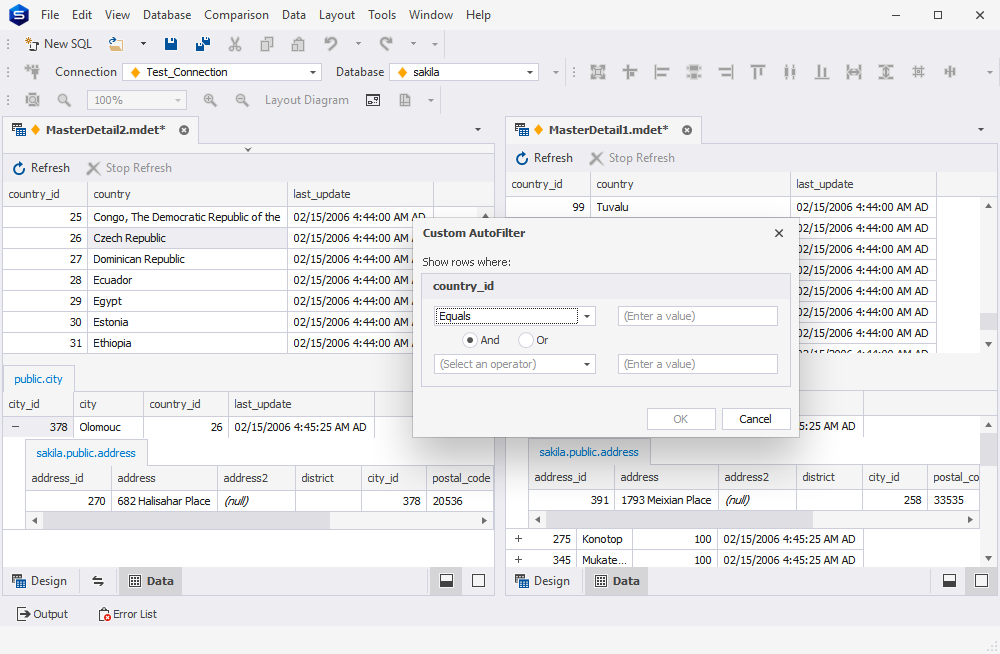Click the New SQL toolbar button
The height and width of the screenshot is (654, 1000).
point(58,44)
